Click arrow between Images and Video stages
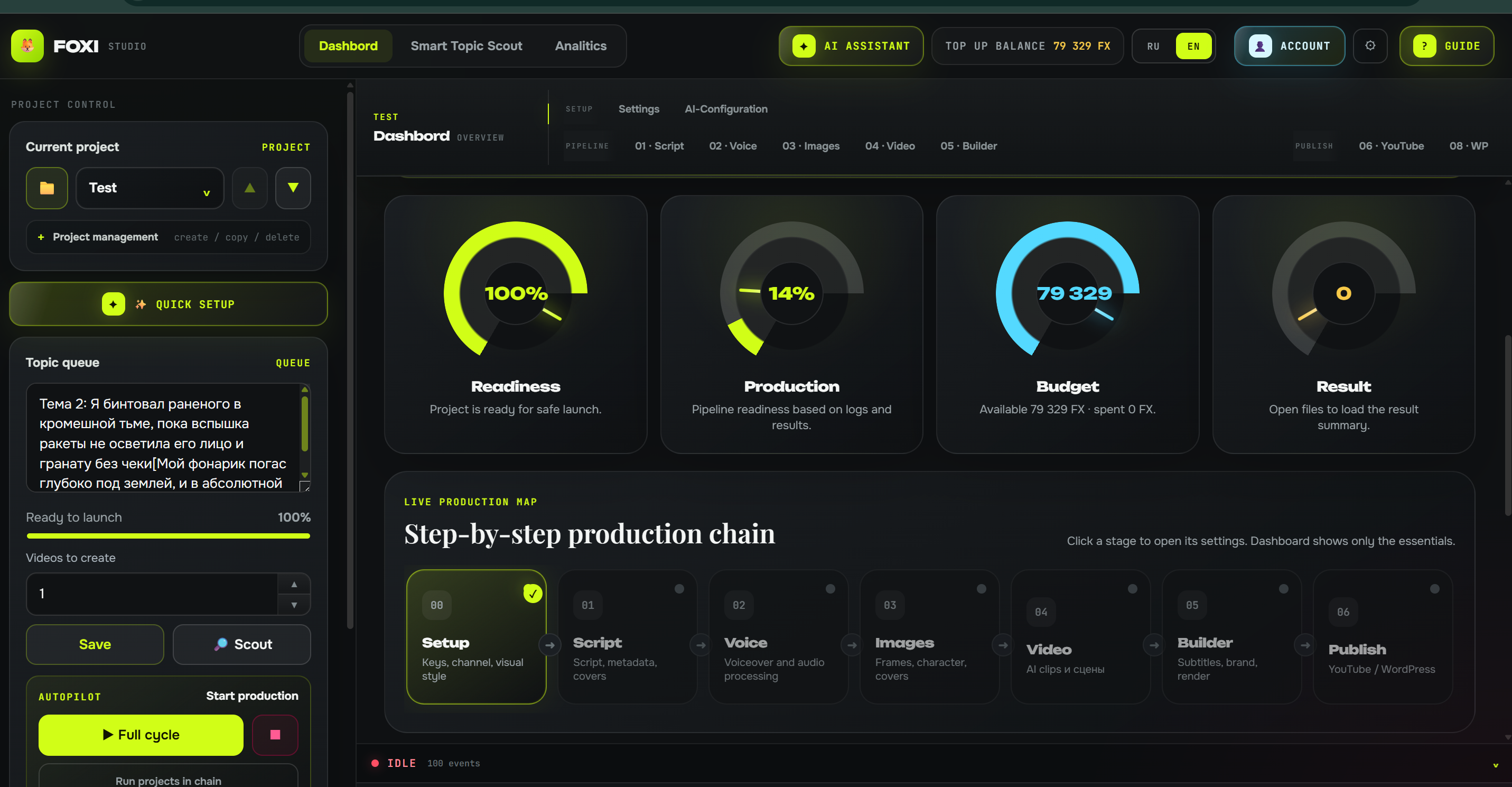This screenshot has width=1512, height=787. click(x=1003, y=645)
